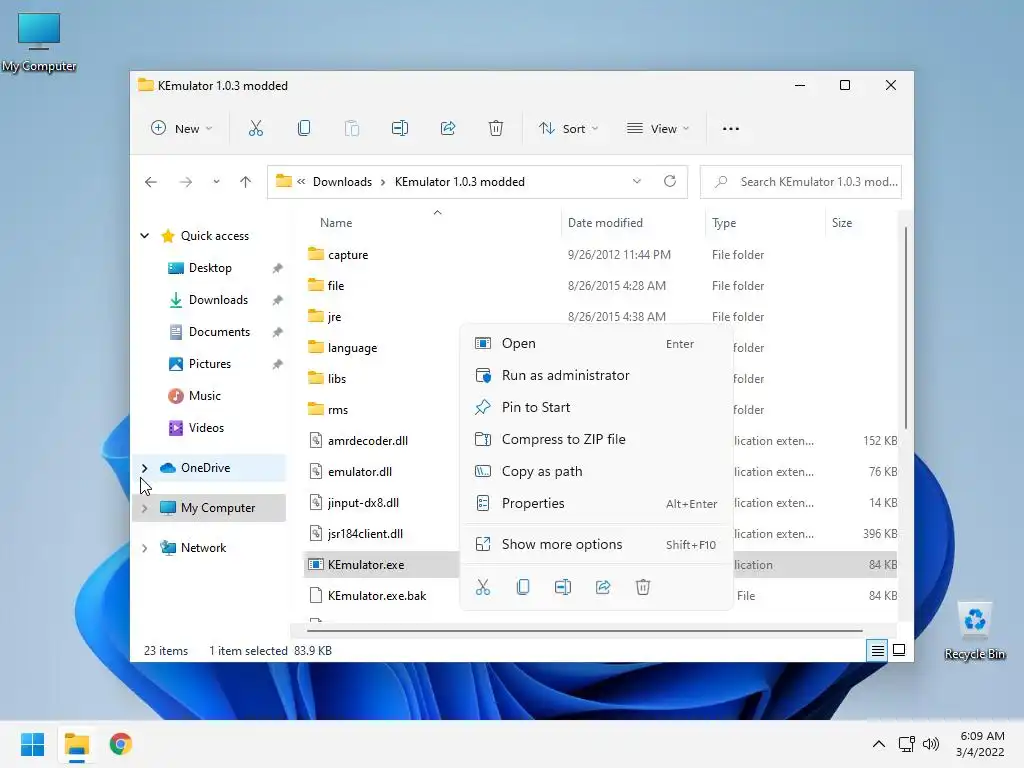Click the Delete icon in the context menu
This screenshot has width=1024, height=768.
(x=643, y=587)
